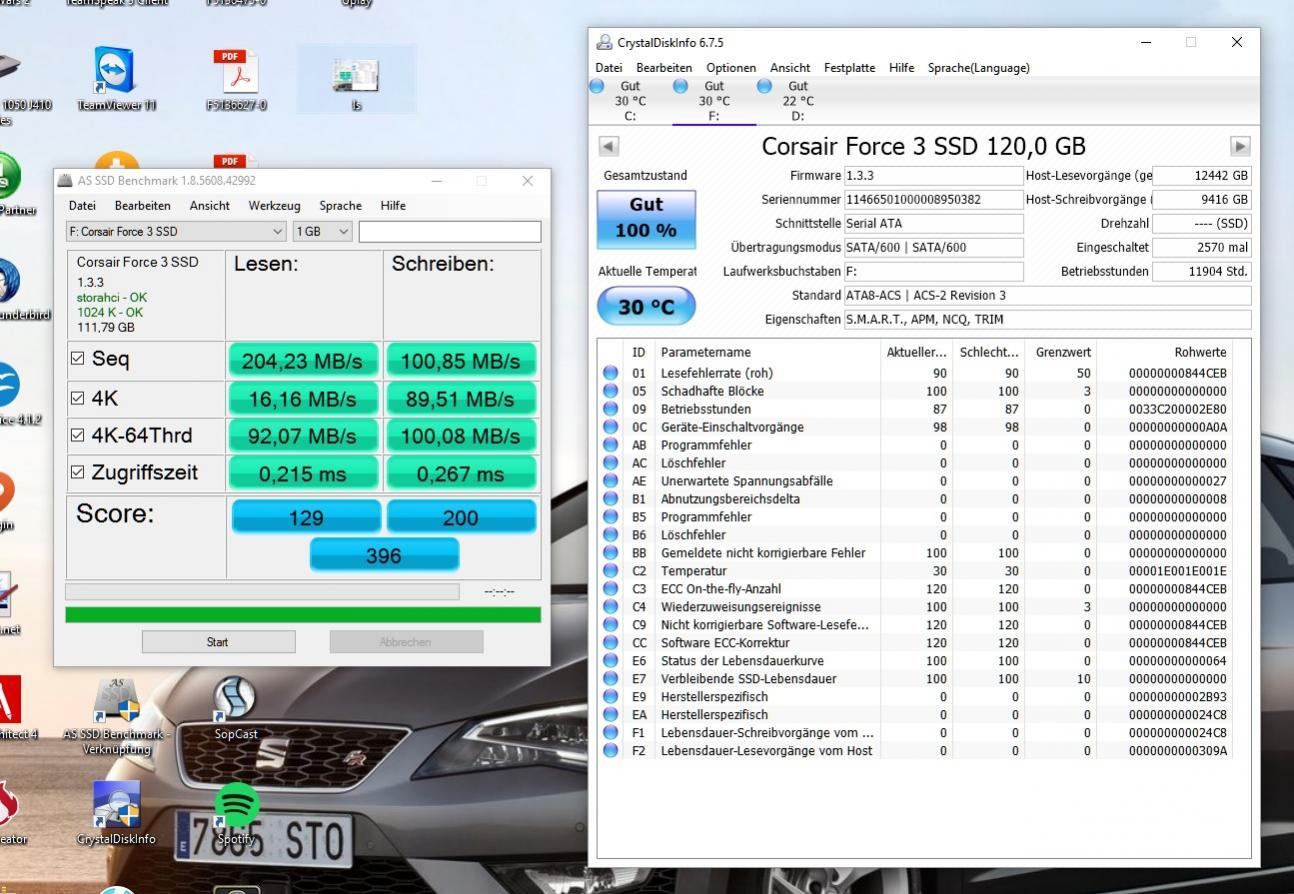Click status dot for ECC On-the-fly-Anzahl row

[x=610, y=589]
